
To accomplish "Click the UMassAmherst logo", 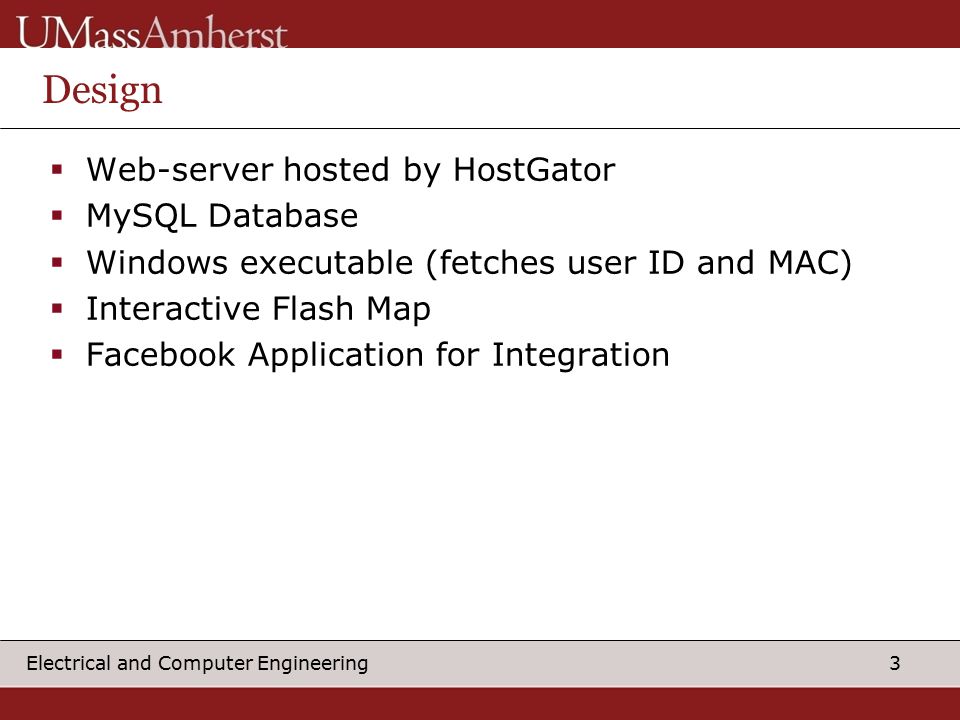I will [x=152, y=32].
